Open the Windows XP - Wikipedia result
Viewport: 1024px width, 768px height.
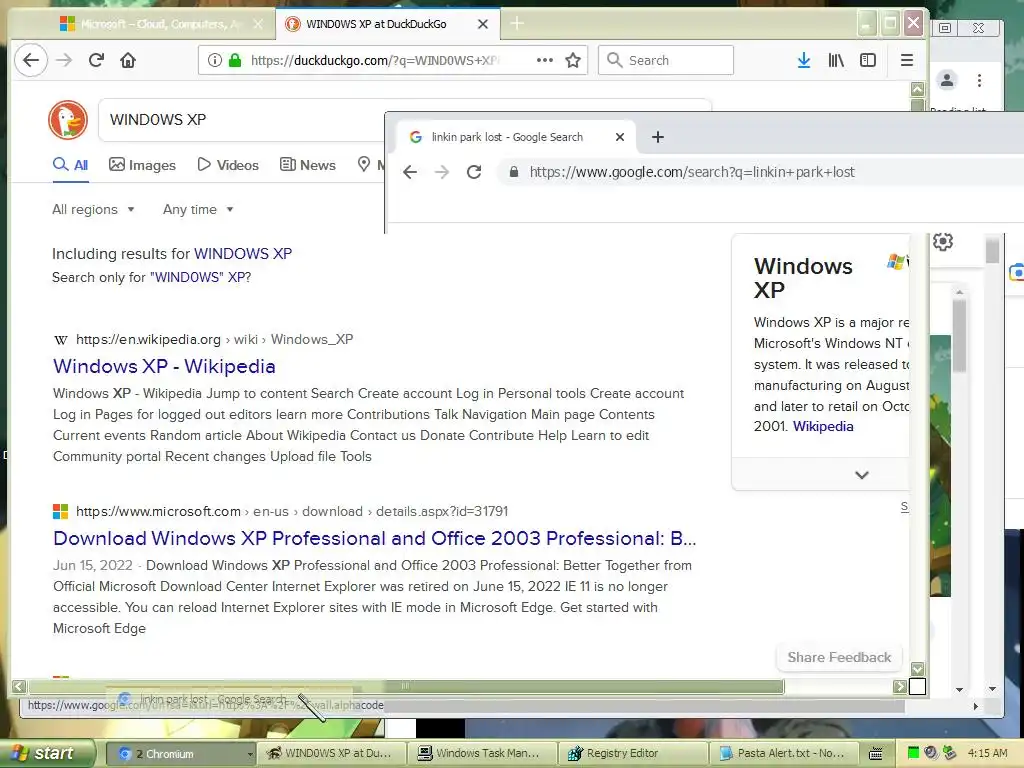point(164,366)
